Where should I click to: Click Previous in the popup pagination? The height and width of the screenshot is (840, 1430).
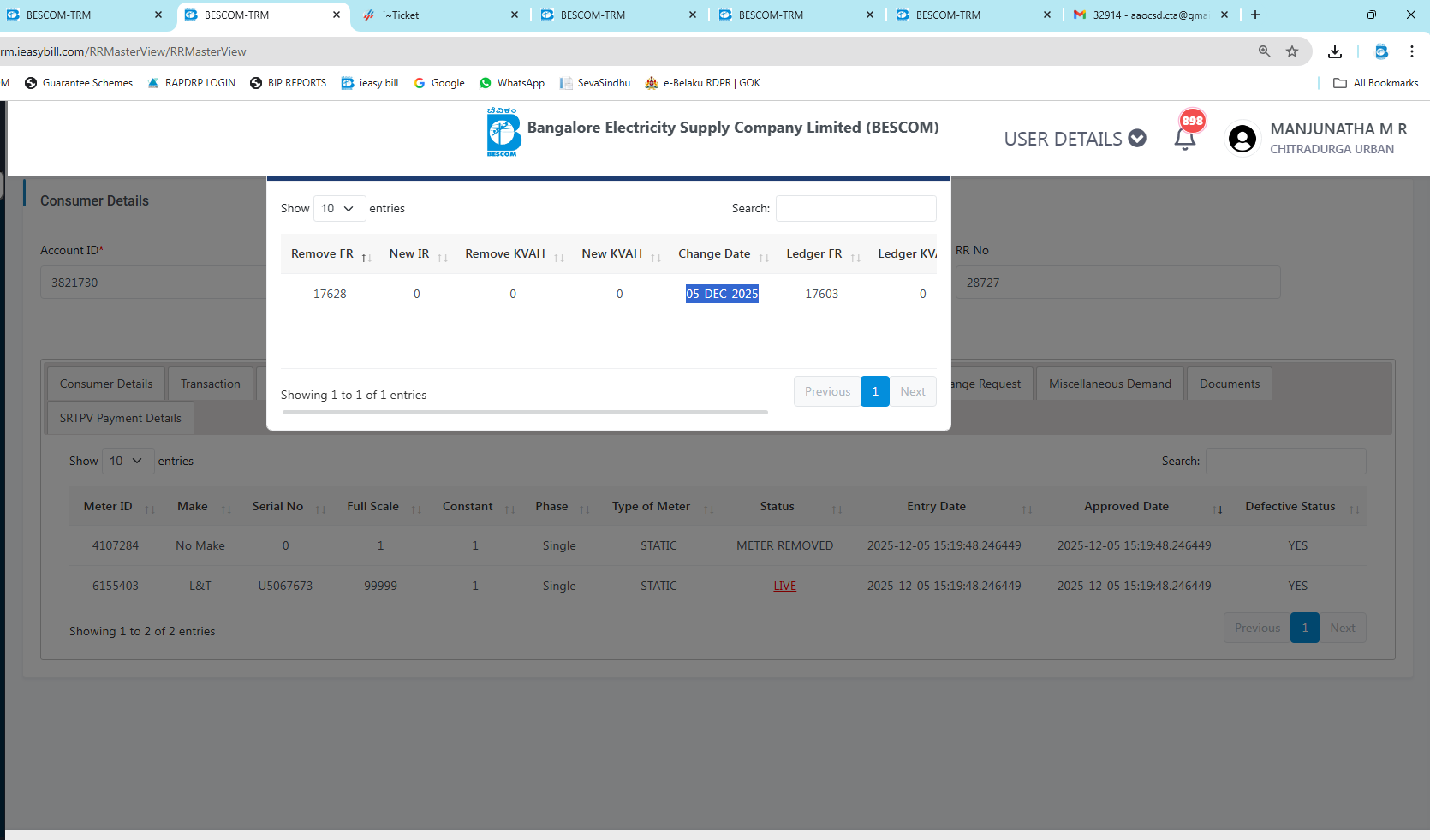tap(827, 391)
